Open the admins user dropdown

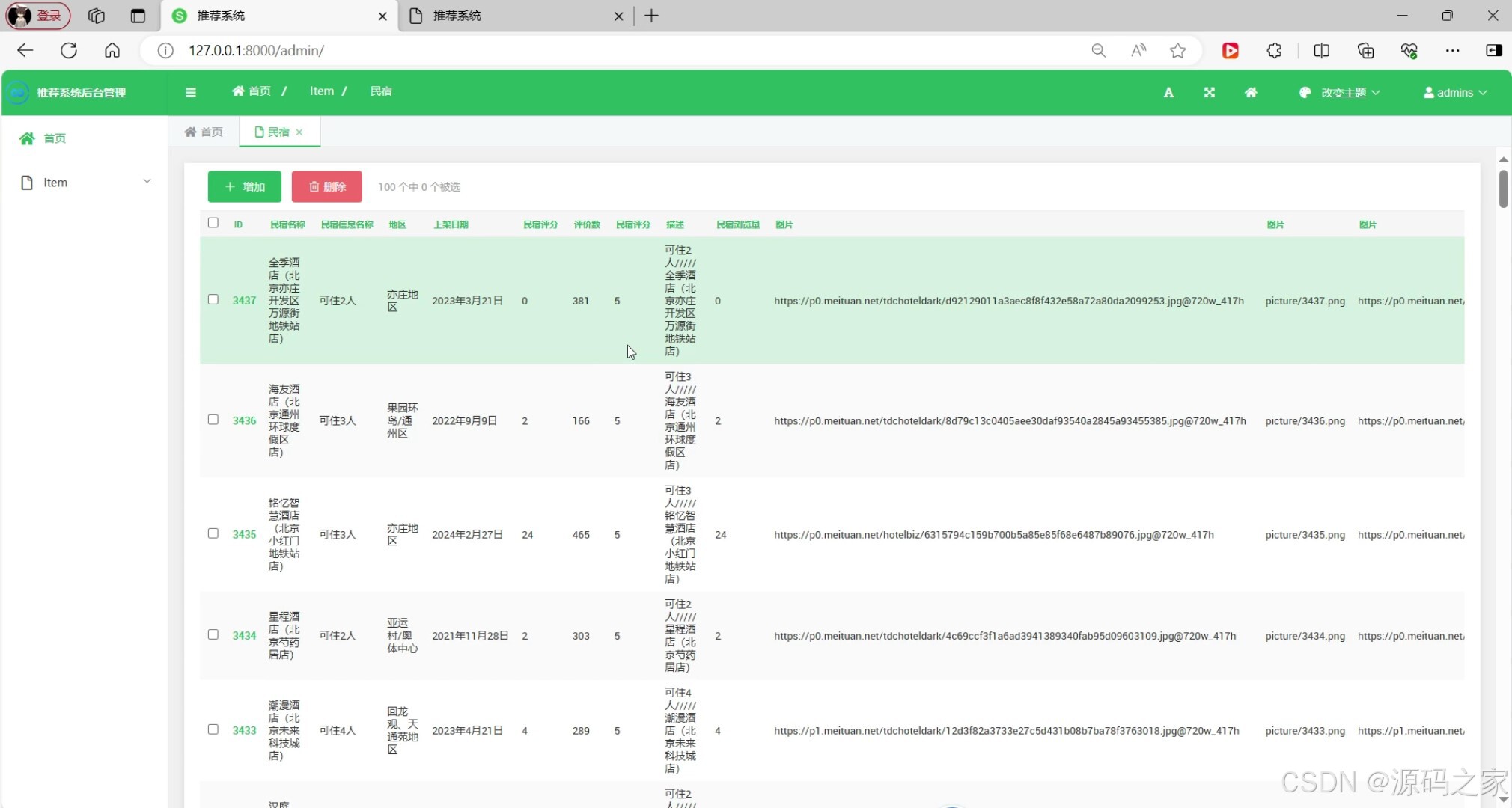tap(1454, 92)
